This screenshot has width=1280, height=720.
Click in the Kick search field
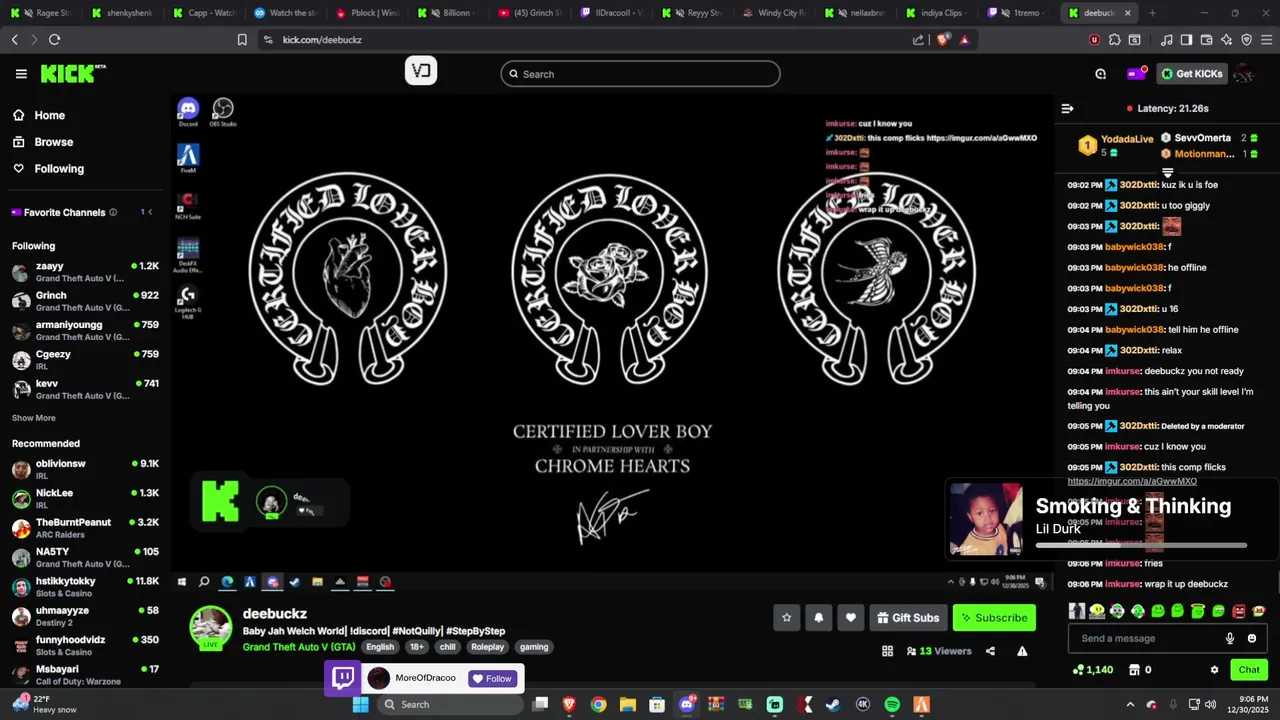point(640,74)
